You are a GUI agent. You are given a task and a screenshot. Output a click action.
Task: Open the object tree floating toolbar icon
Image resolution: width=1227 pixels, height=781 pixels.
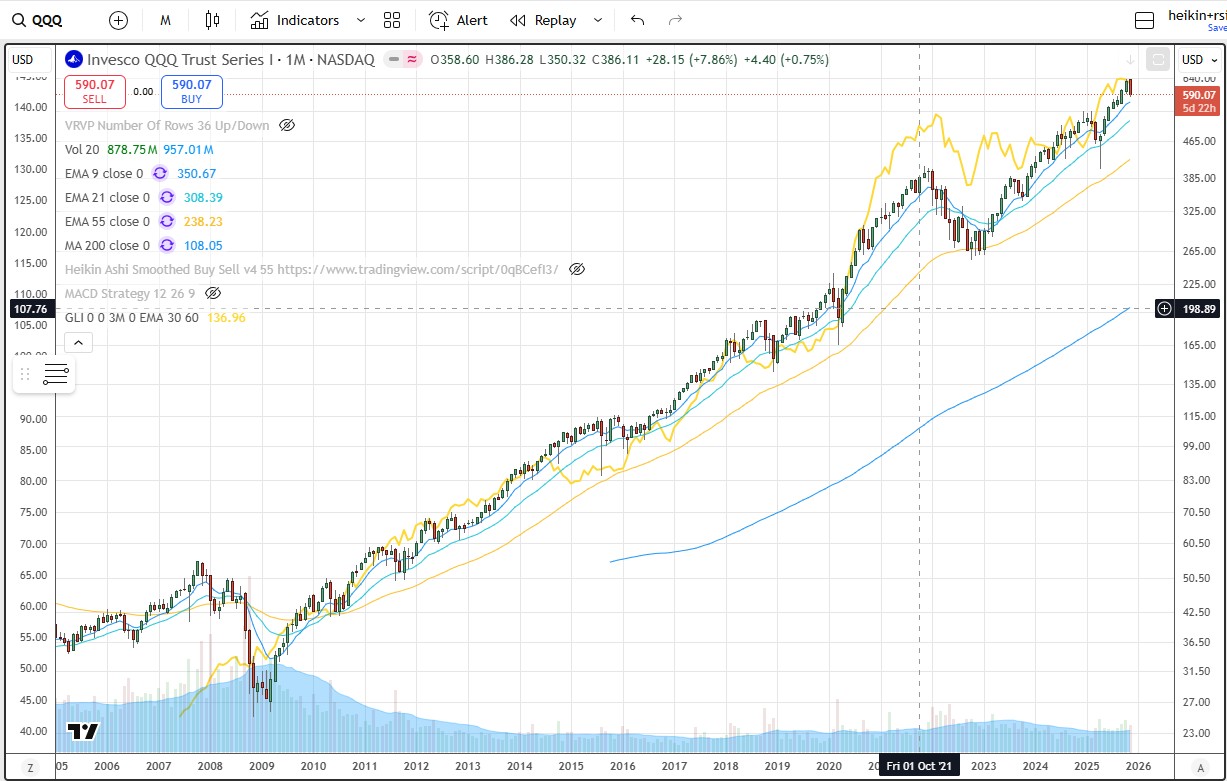tap(56, 375)
